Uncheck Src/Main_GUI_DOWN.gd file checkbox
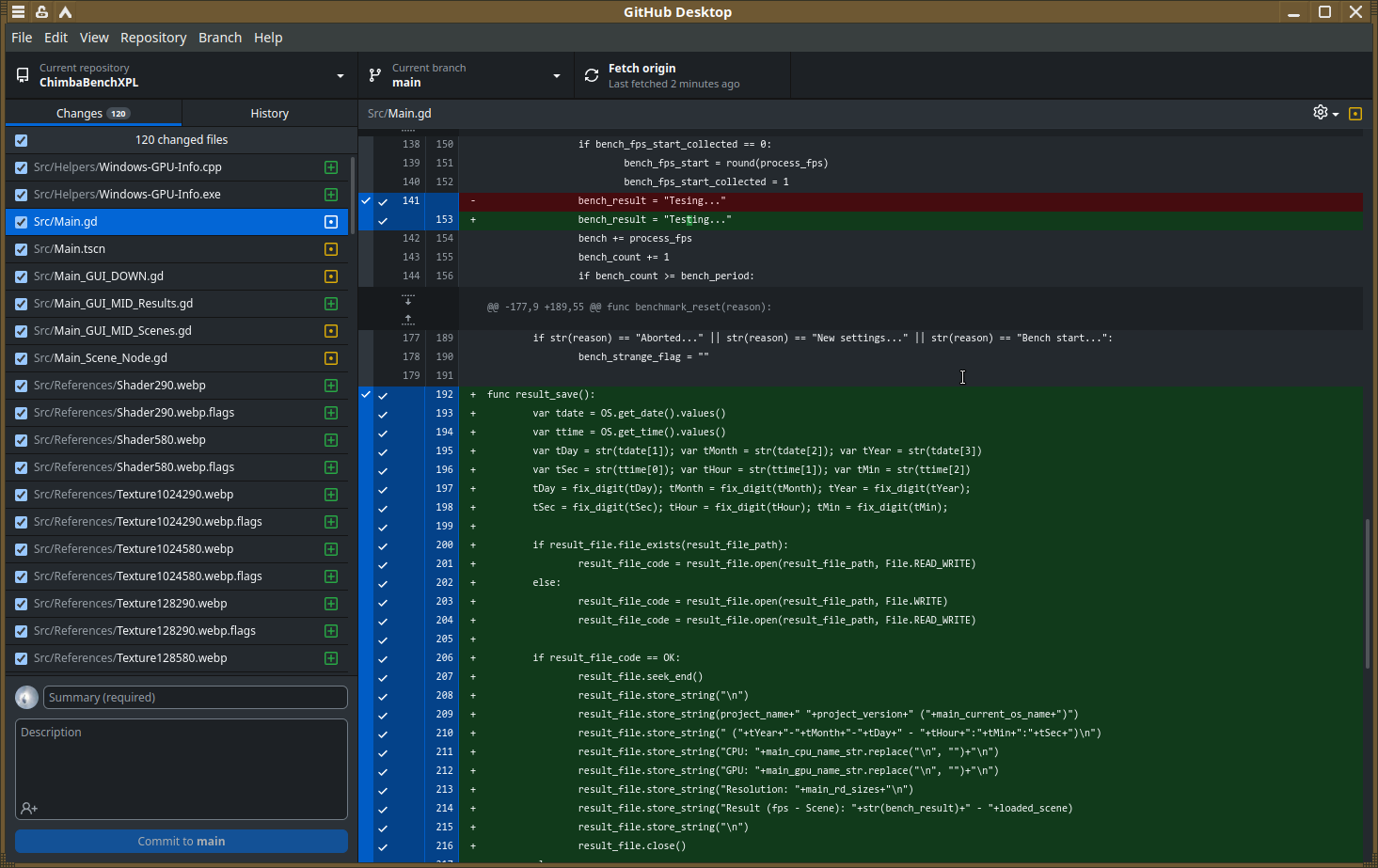Screen dimensions: 1378x868 point(22,276)
